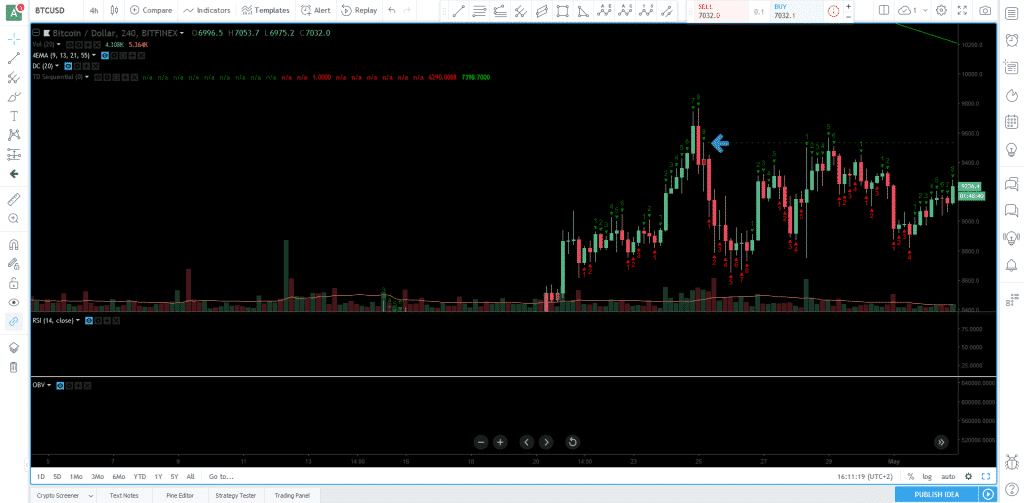Open the 4h interval selector

tap(95, 10)
